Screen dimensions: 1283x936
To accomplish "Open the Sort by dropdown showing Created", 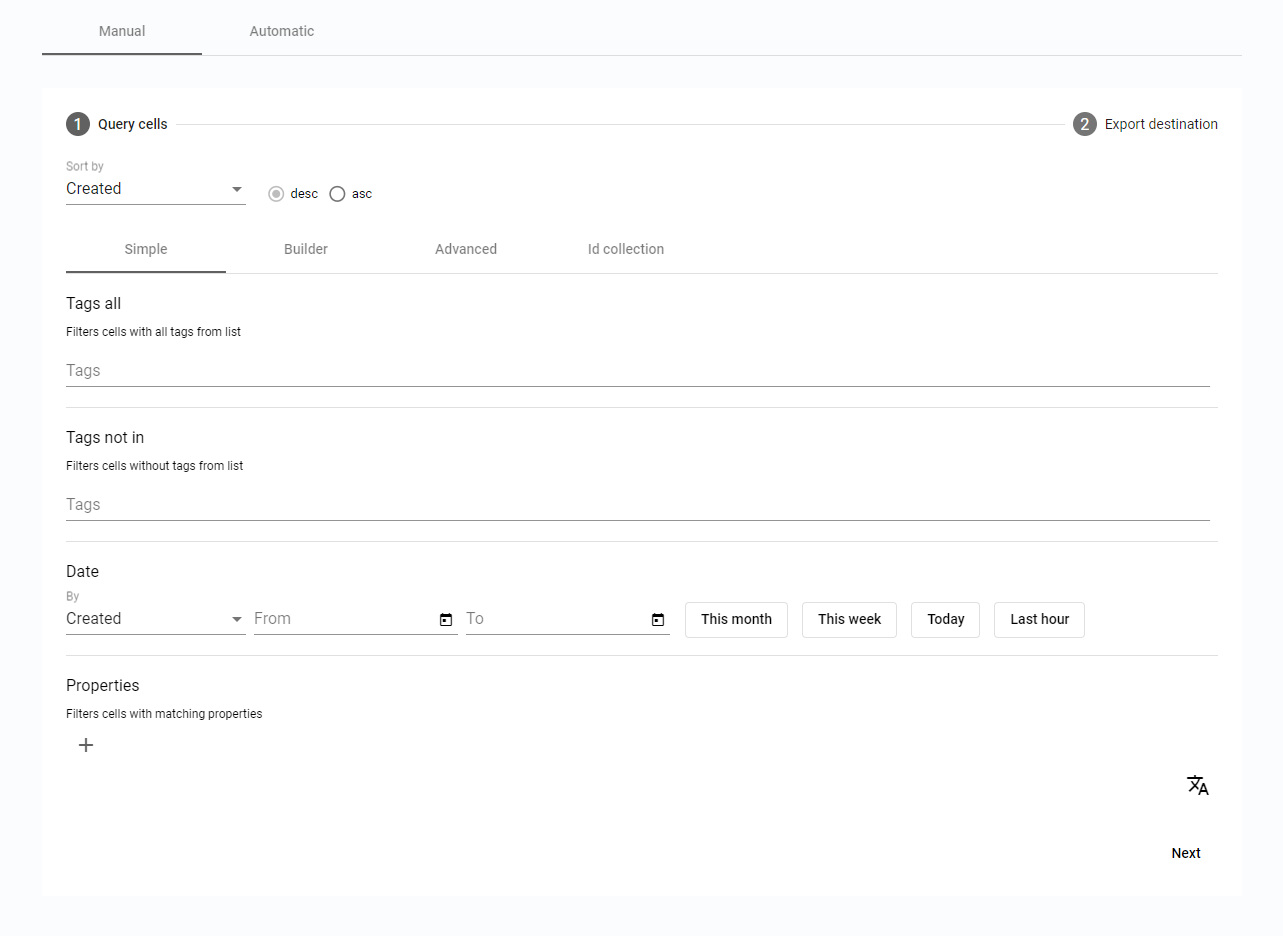I will [x=155, y=188].
